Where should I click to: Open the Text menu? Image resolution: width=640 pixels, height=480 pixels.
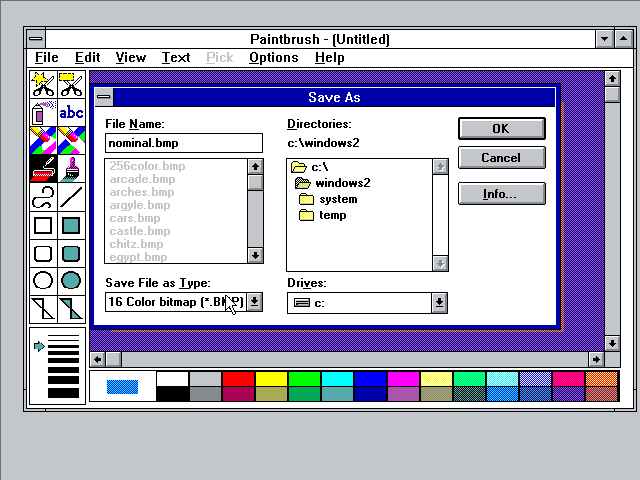click(x=176, y=58)
